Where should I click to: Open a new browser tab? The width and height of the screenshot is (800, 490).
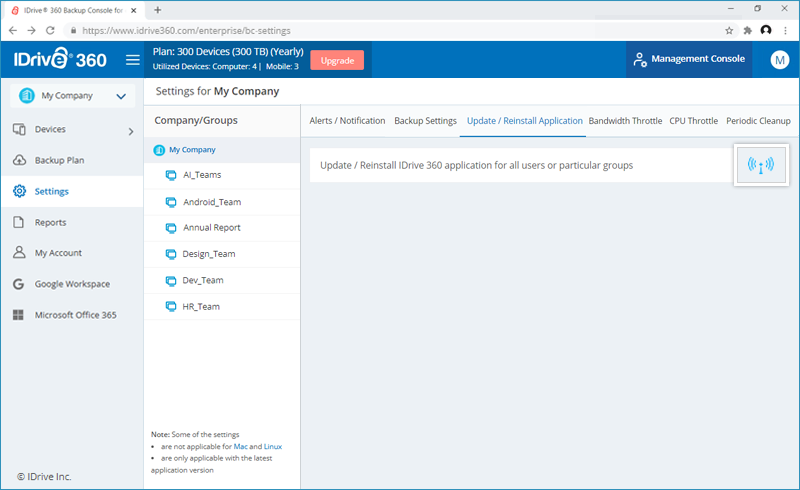158,10
